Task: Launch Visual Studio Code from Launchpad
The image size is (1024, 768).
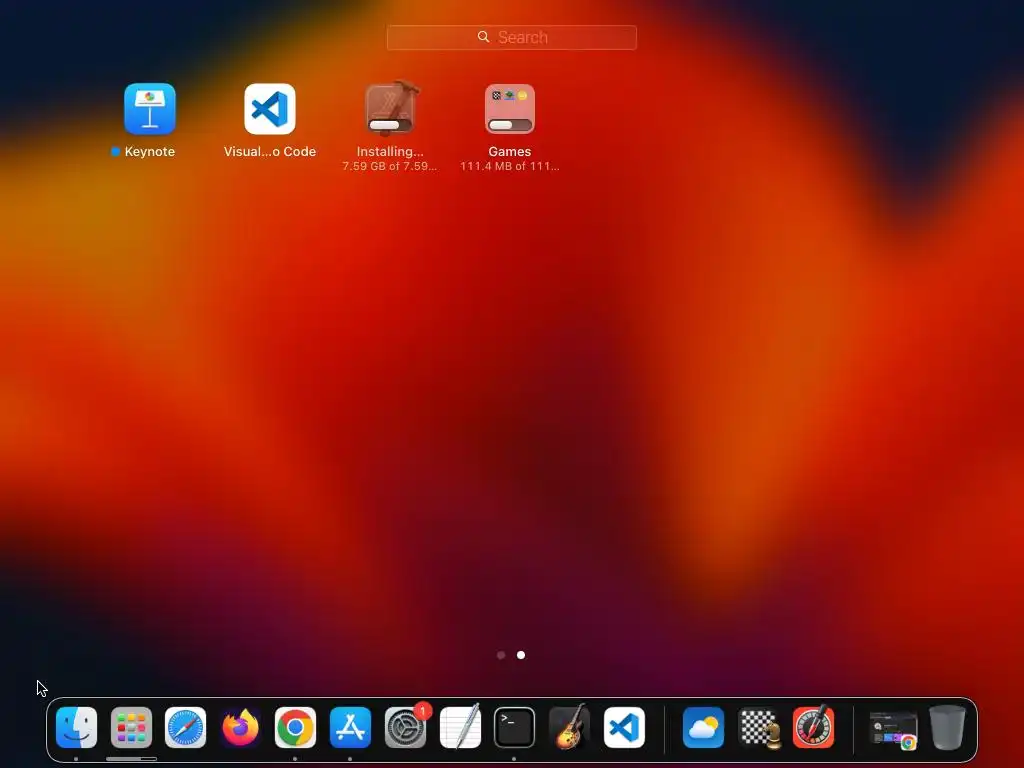Action: coord(270,108)
